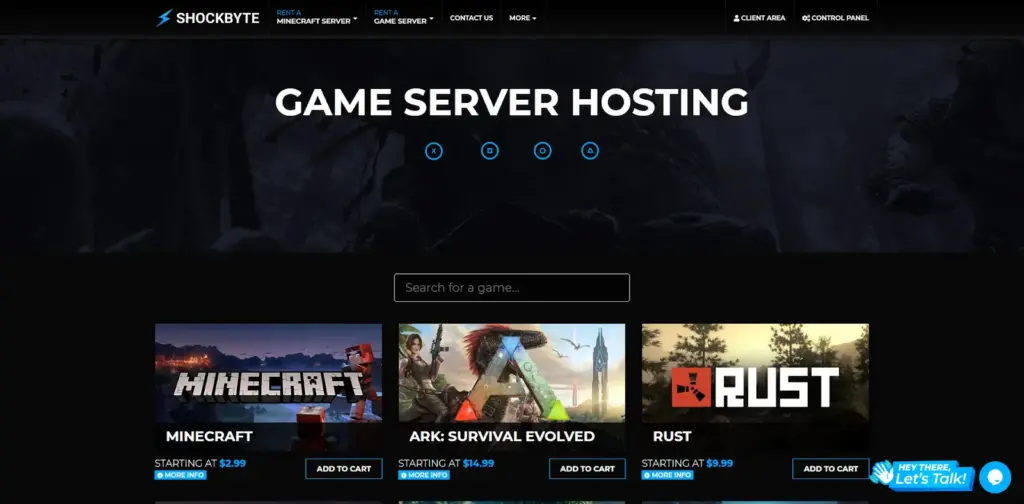
Task: Show More Info for Rust
Action: click(x=667, y=475)
